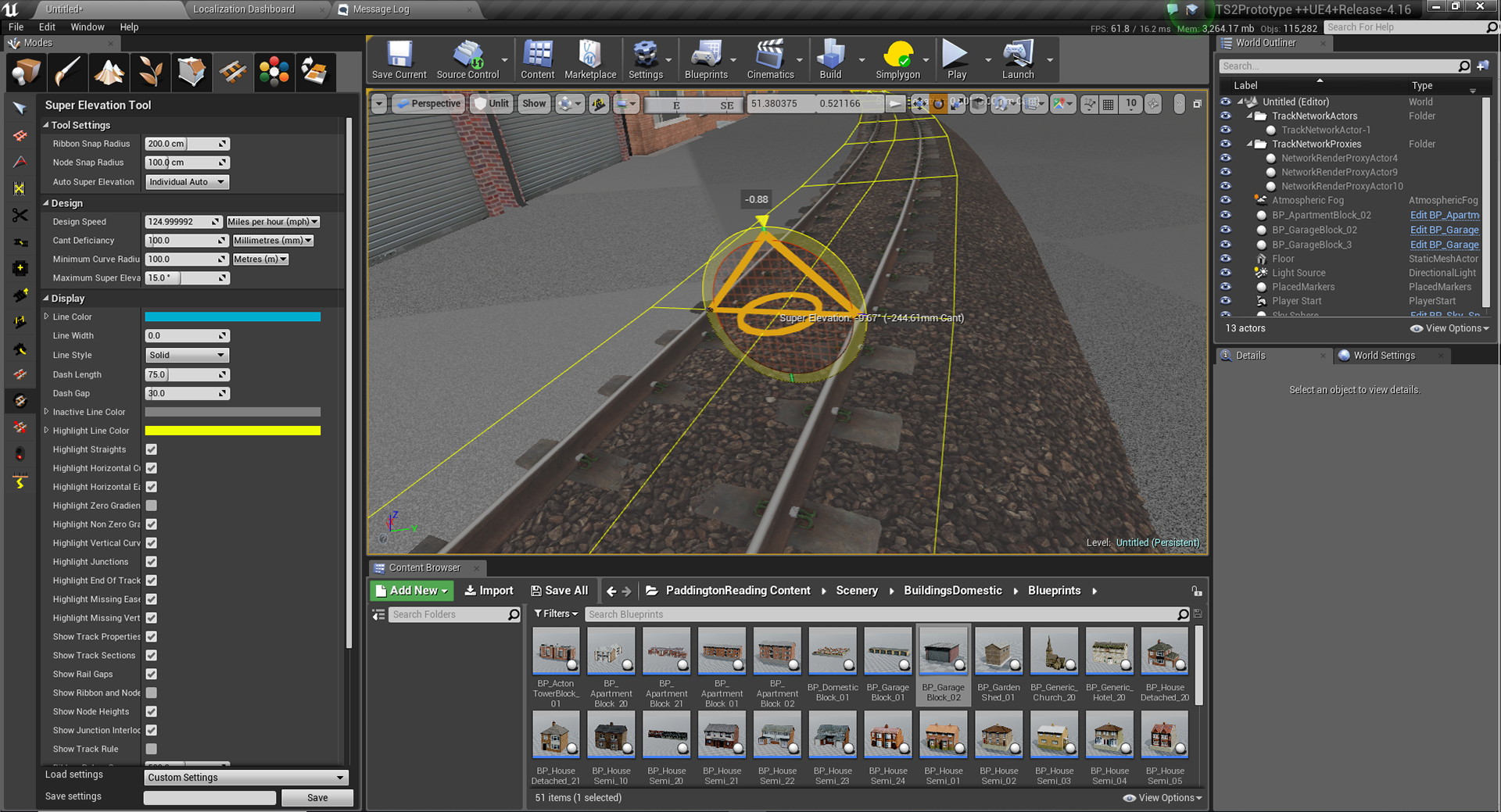Screen dimensions: 1501x812
Task: Select the Foliage mode icon
Action: coord(150,73)
